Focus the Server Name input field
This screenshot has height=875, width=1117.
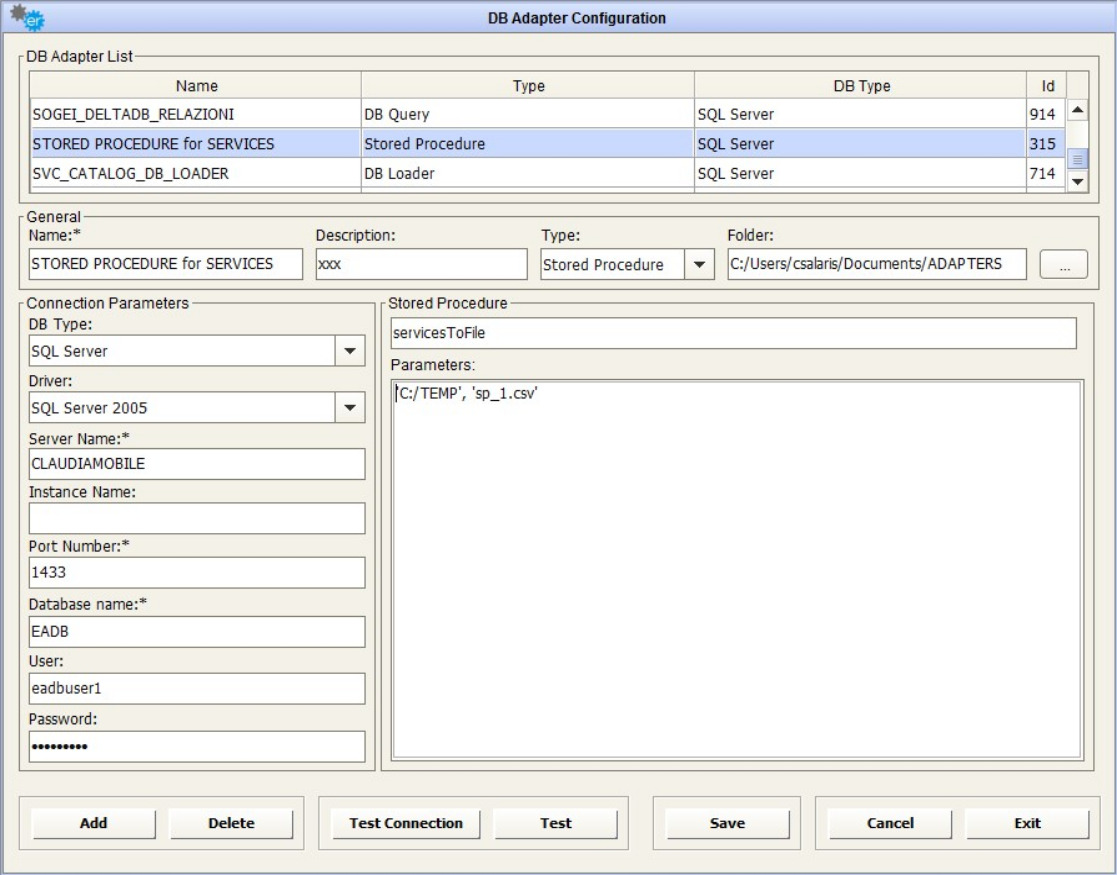coord(197,464)
